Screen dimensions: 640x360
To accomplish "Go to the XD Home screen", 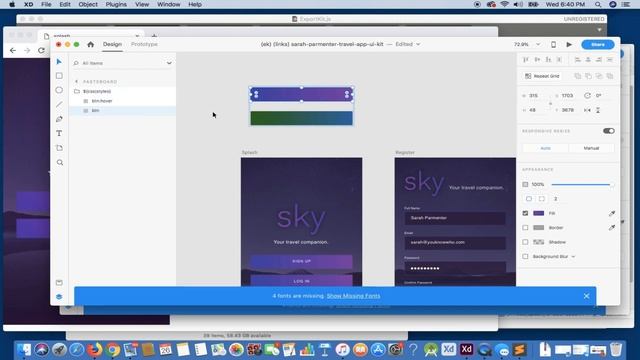I will (x=91, y=44).
